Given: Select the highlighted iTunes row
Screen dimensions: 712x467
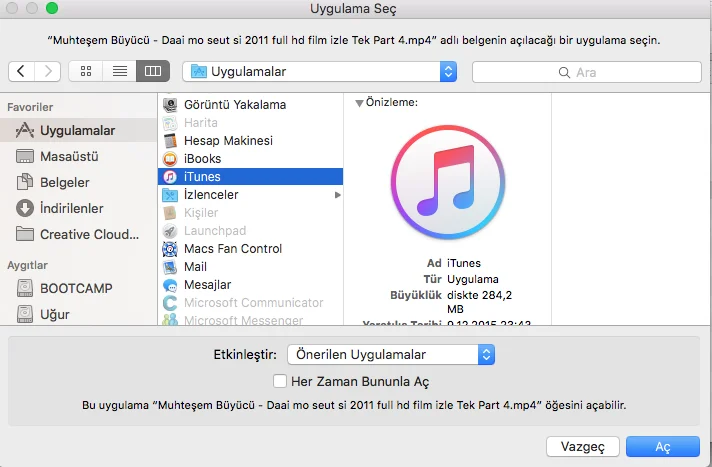Looking at the screenshot, I should 250,176.
